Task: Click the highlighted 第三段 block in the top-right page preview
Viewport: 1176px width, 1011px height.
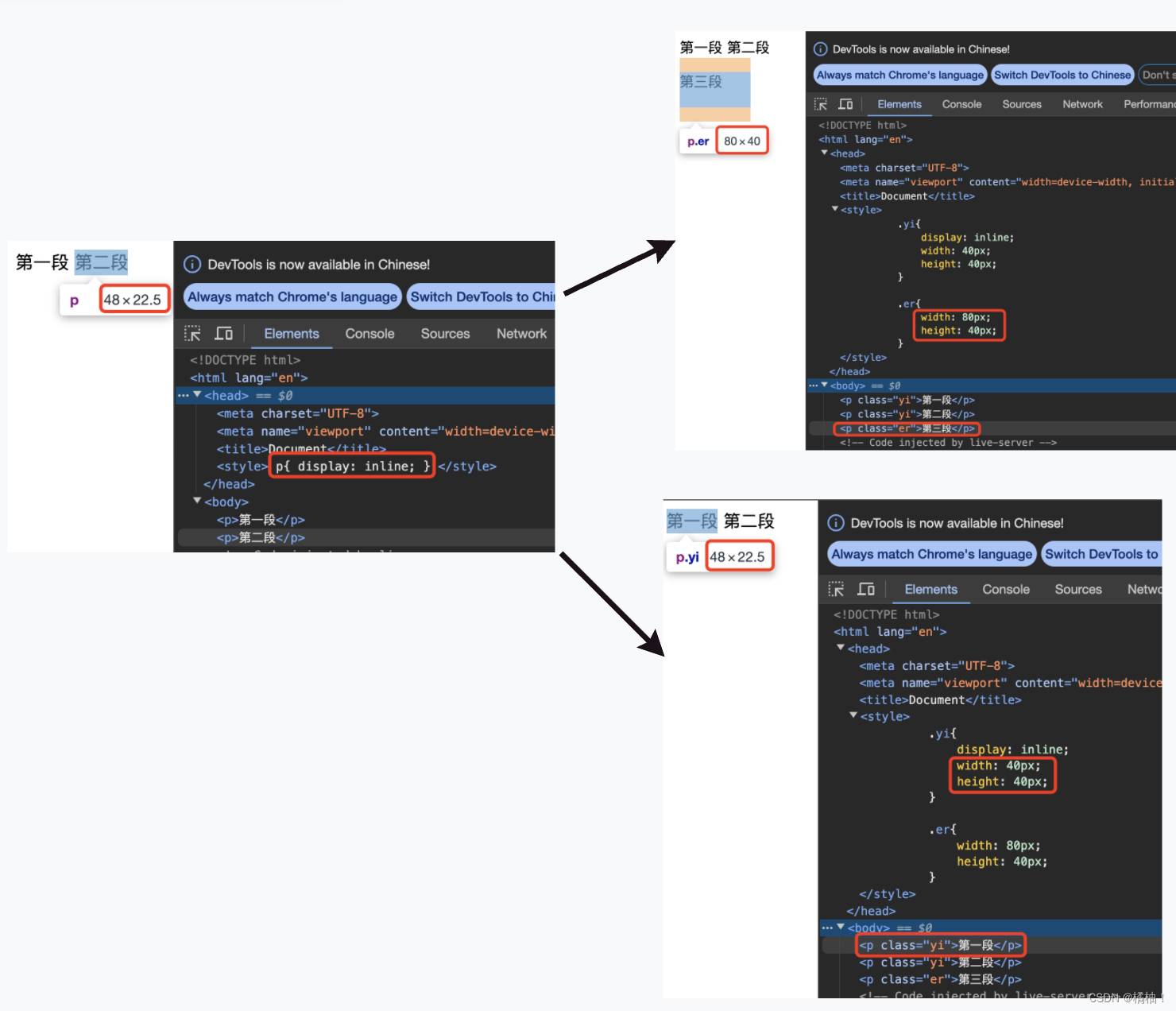Action: tap(714, 90)
